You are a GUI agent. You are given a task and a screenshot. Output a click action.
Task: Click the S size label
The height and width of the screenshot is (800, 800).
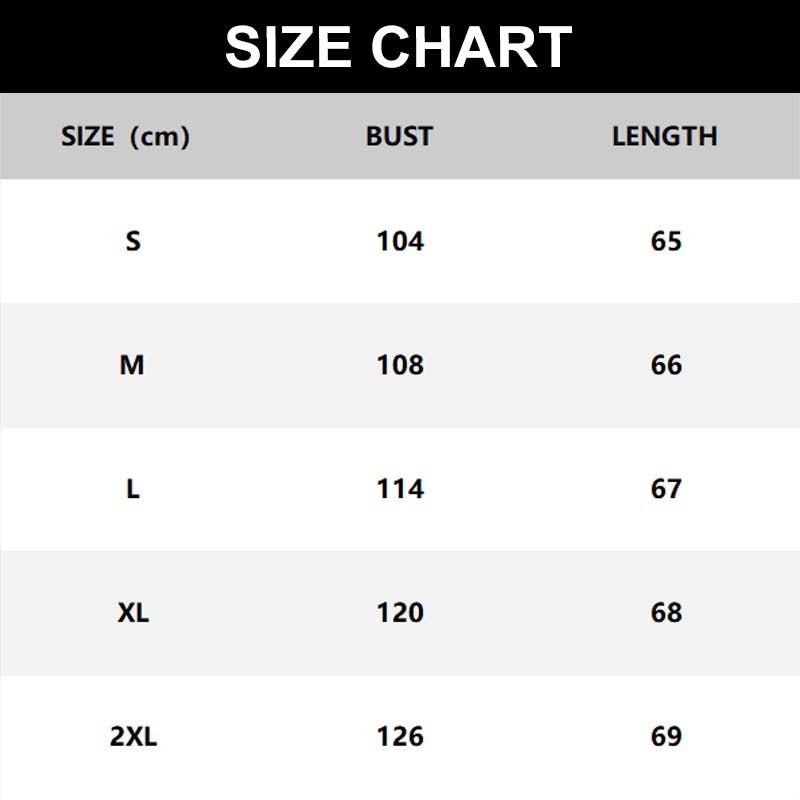tap(133, 241)
